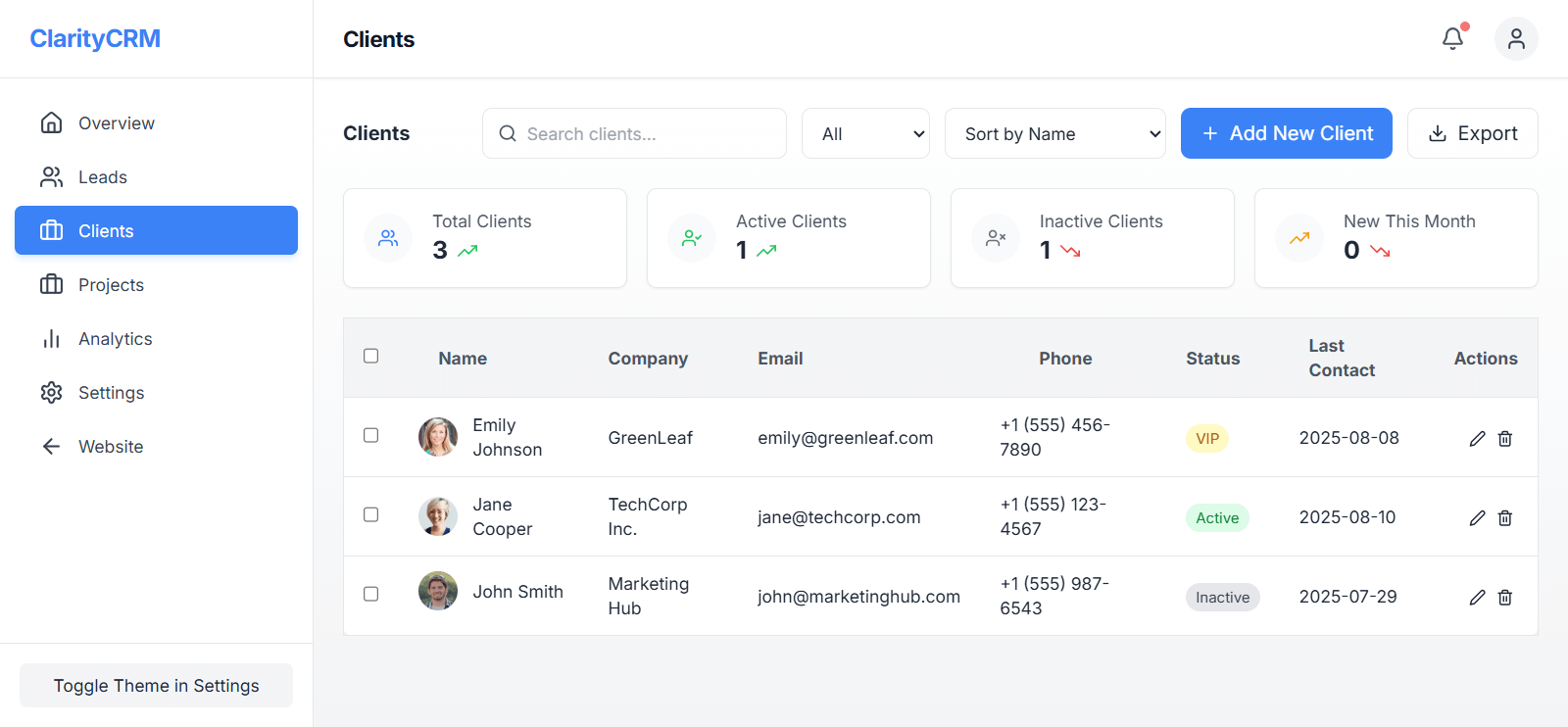Select the Emily Johnson row checkbox
Screen dimensions: 1568x727
370,435
